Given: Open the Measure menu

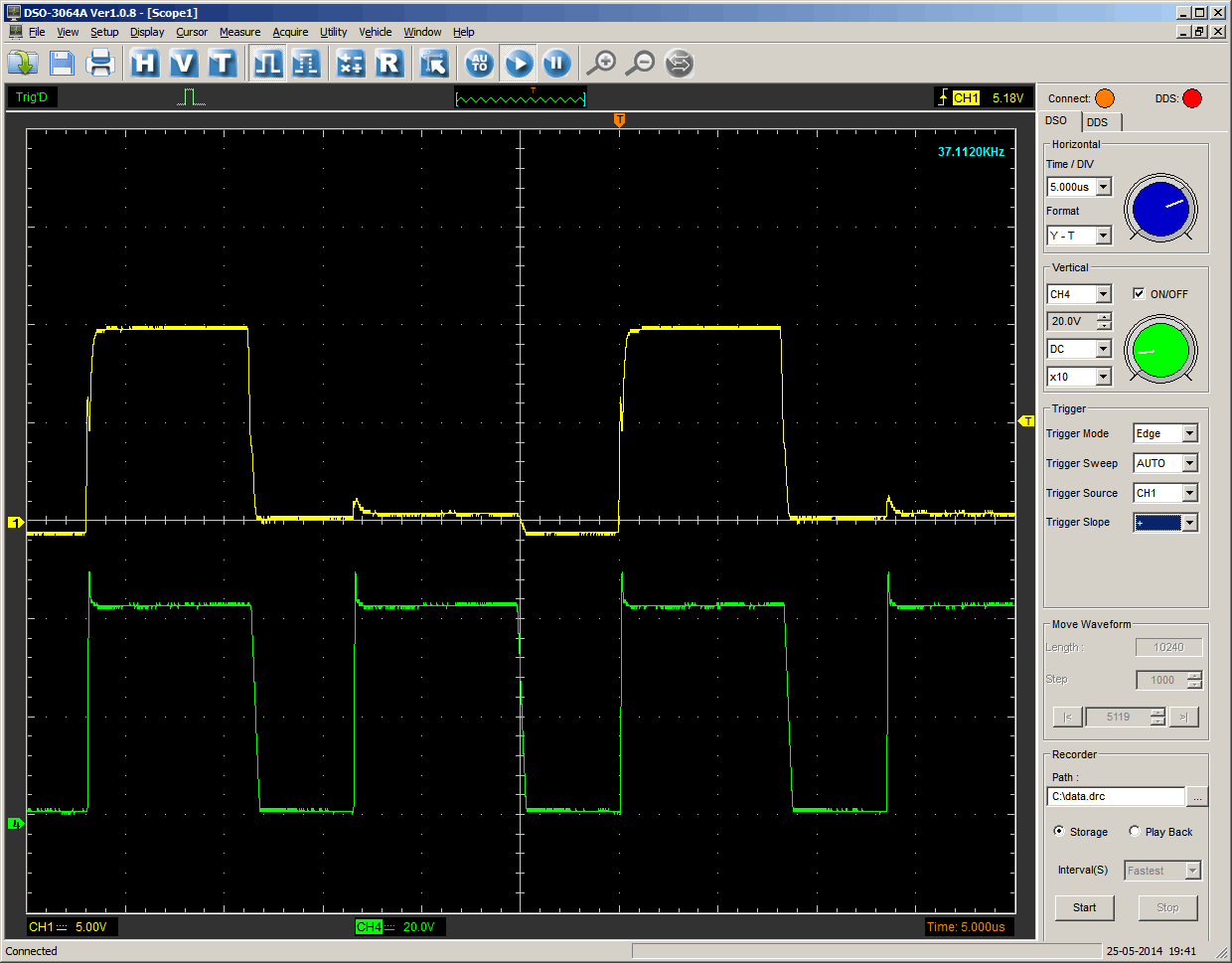Looking at the screenshot, I should pos(239,32).
